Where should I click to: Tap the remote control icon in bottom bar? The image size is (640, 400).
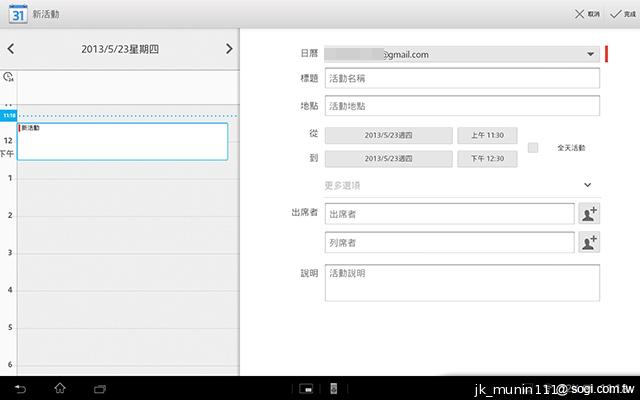(333, 389)
